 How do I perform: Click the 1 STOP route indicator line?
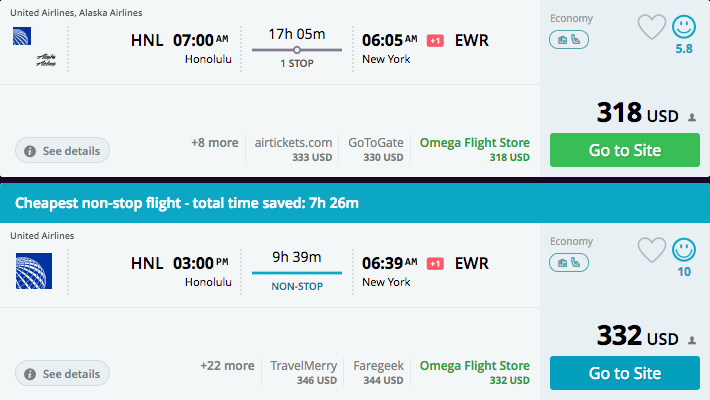[x=297, y=50]
